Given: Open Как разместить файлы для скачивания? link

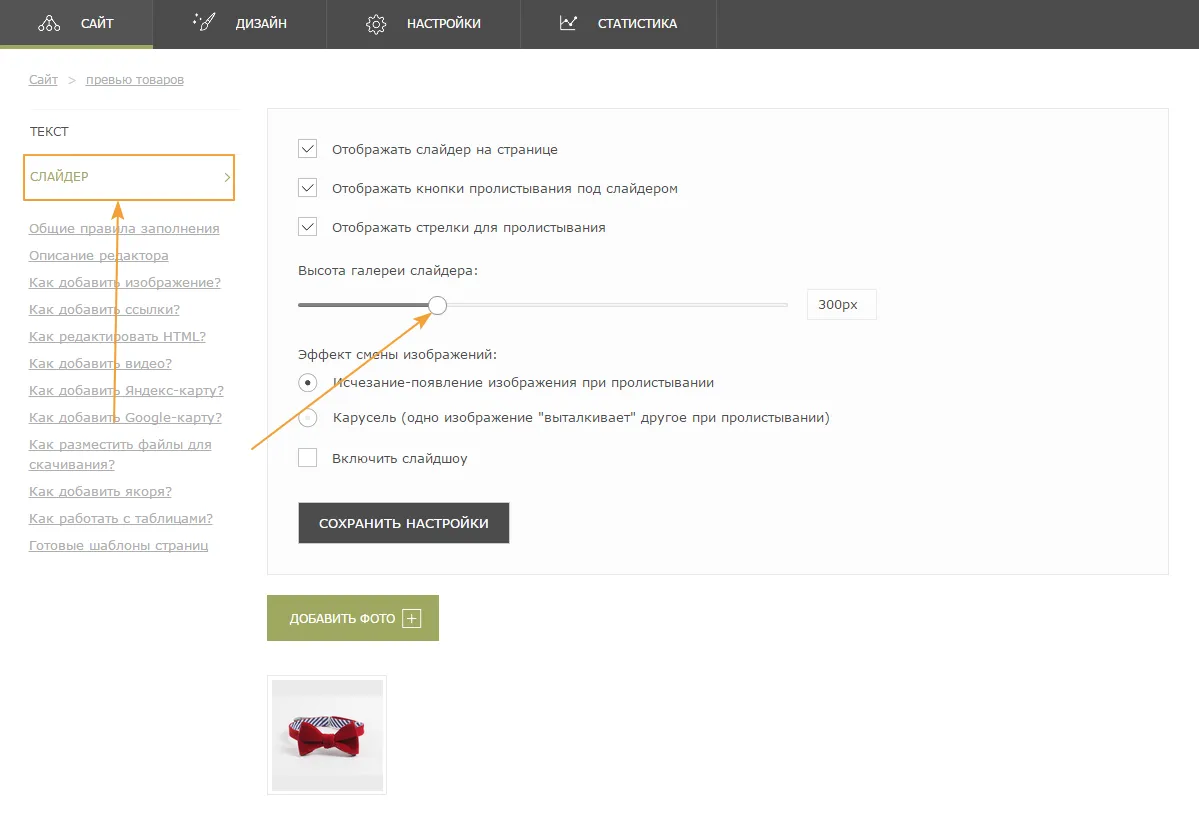Looking at the screenshot, I should tap(120, 454).
